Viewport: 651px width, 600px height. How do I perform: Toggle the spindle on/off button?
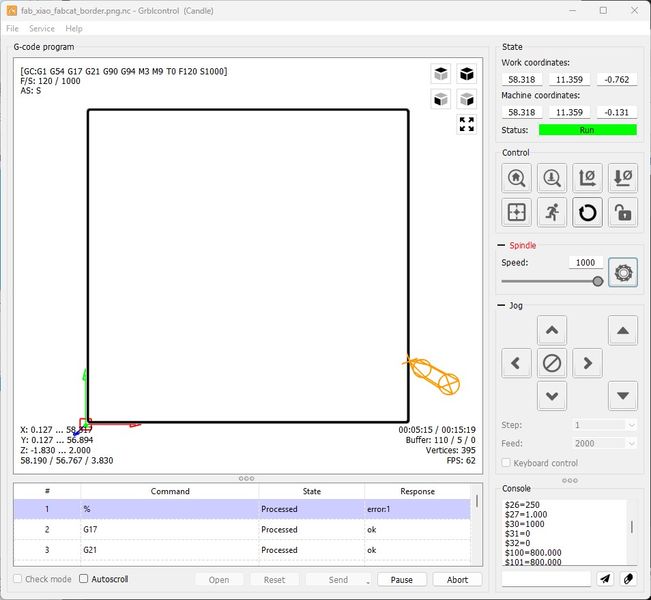[623, 272]
